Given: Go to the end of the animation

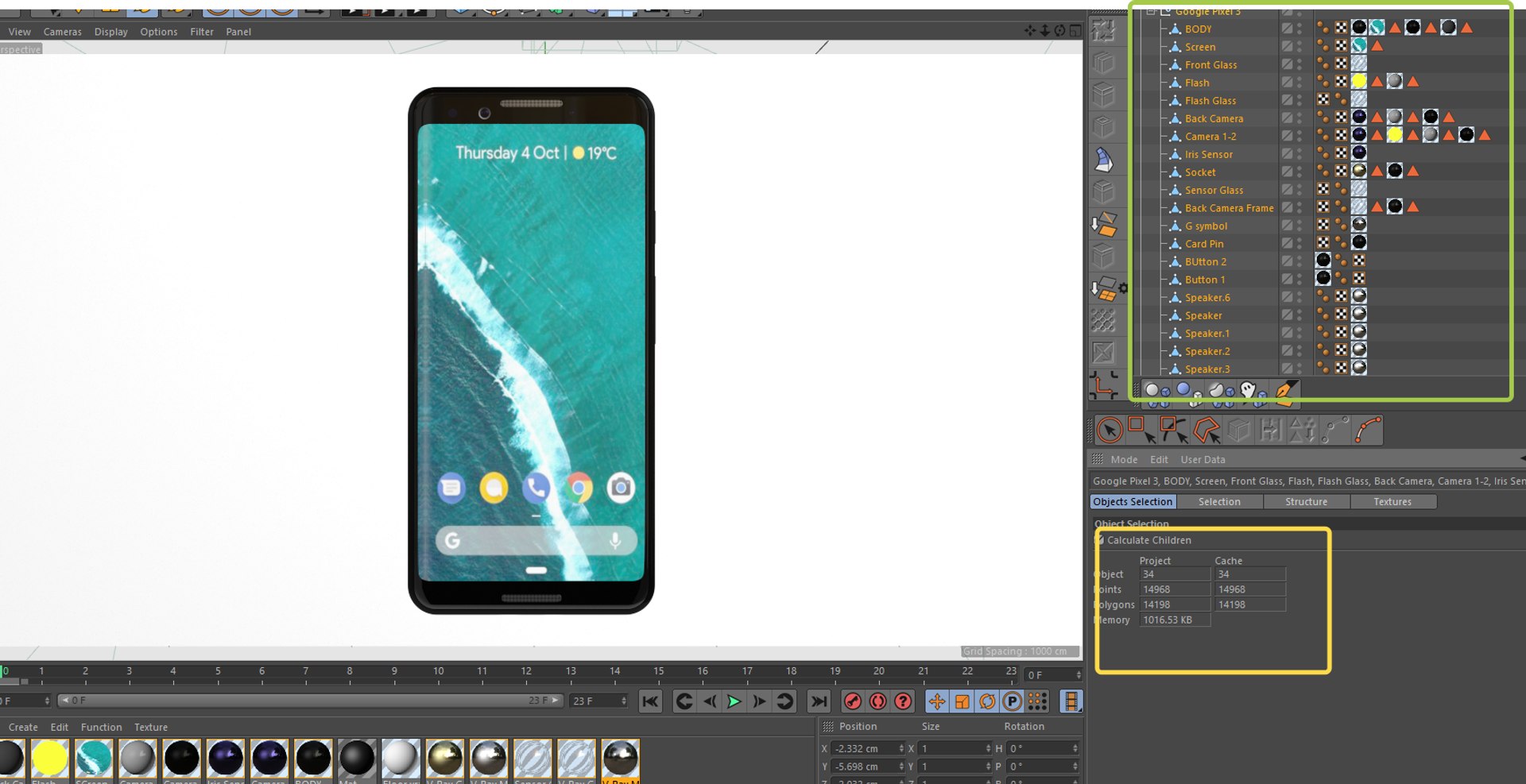Looking at the screenshot, I should [x=818, y=701].
